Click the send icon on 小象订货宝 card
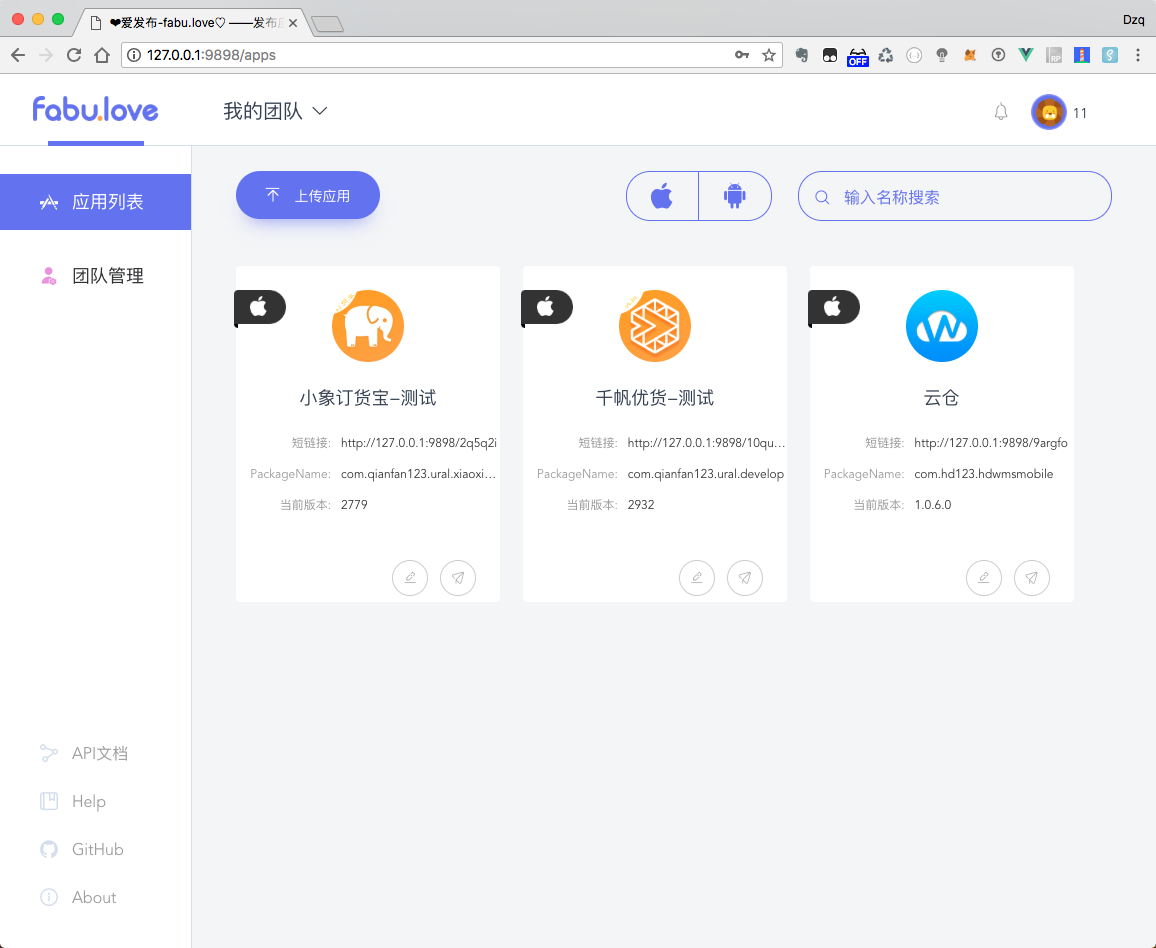This screenshot has height=948, width=1156. pos(458,577)
